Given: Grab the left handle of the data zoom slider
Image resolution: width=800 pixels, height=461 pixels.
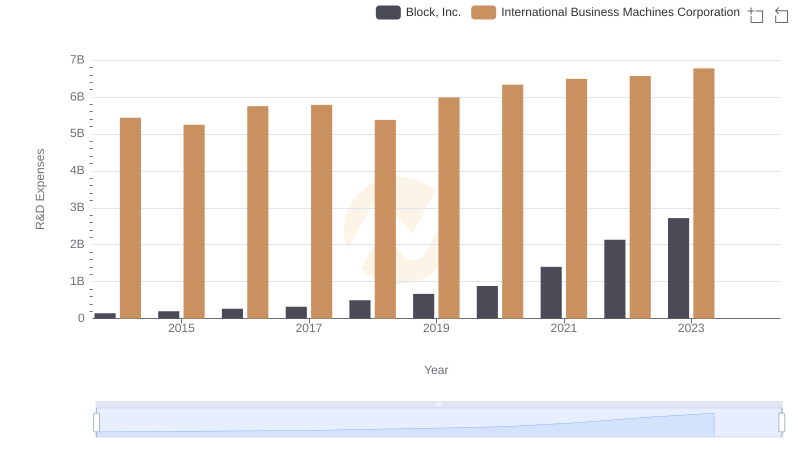Looking at the screenshot, I should point(96,423).
